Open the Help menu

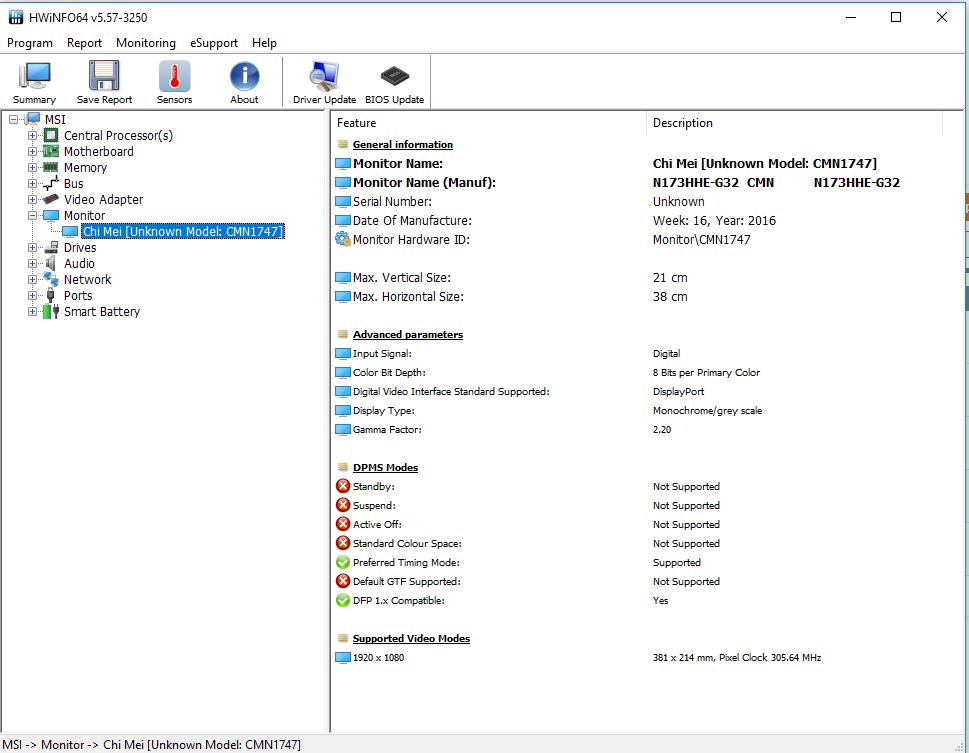264,43
